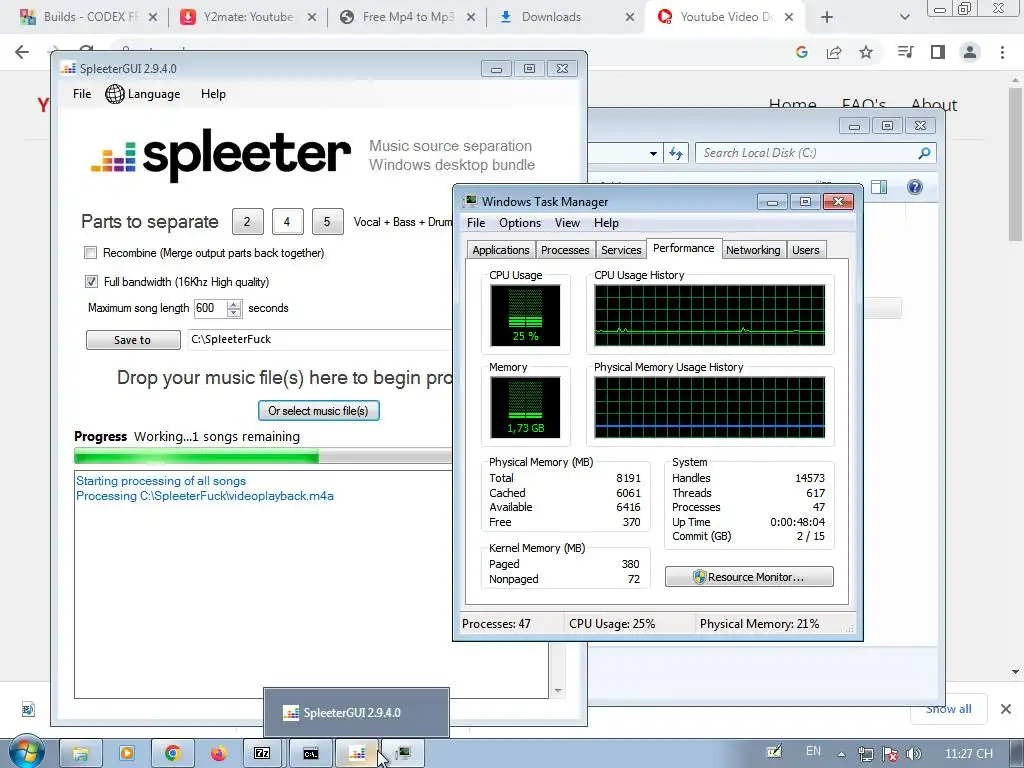The height and width of the screenshot is (768, 1024).
Task: Click the downloaded file icon in Chrome's download bar
Action: 27,709
